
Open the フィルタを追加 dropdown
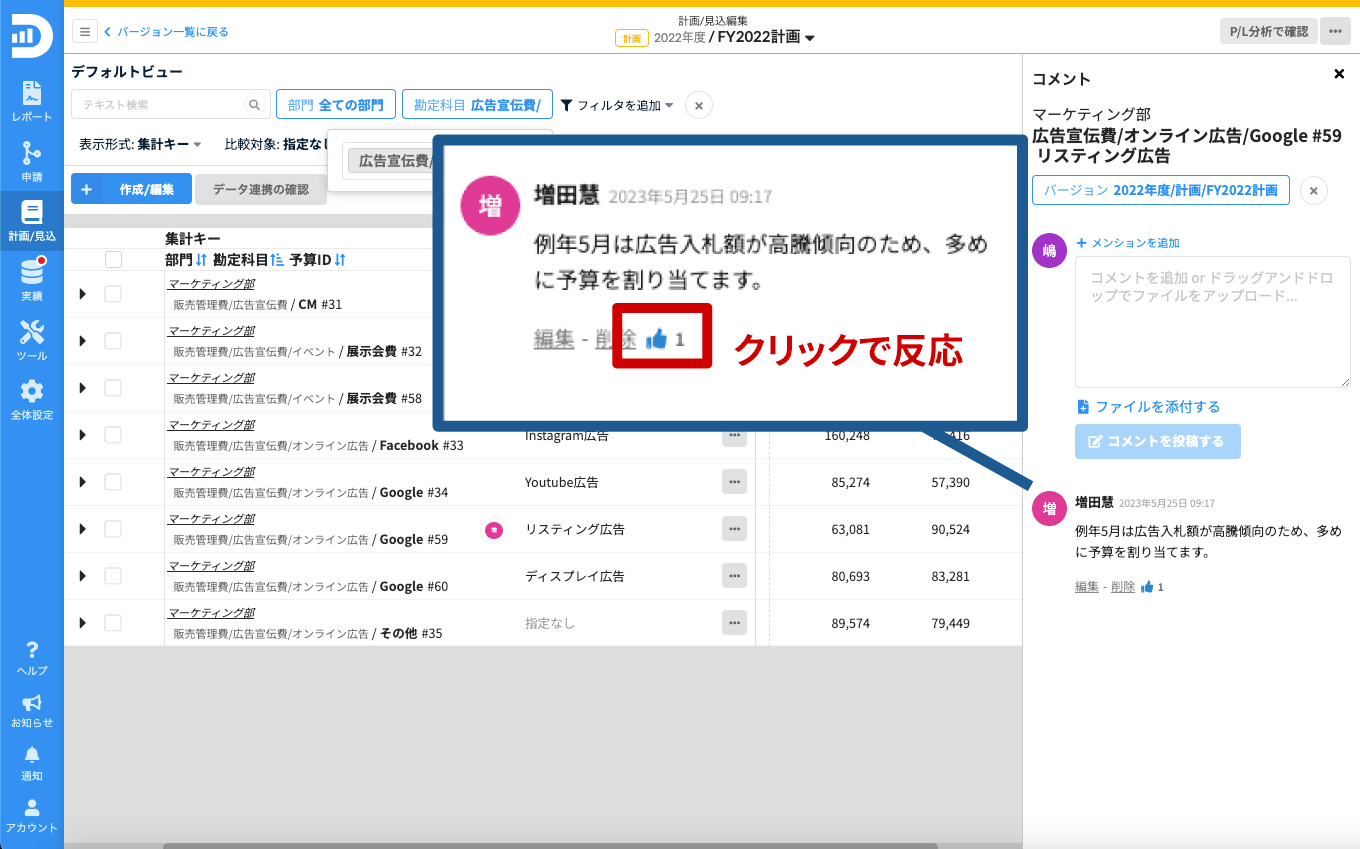point(617,105)
